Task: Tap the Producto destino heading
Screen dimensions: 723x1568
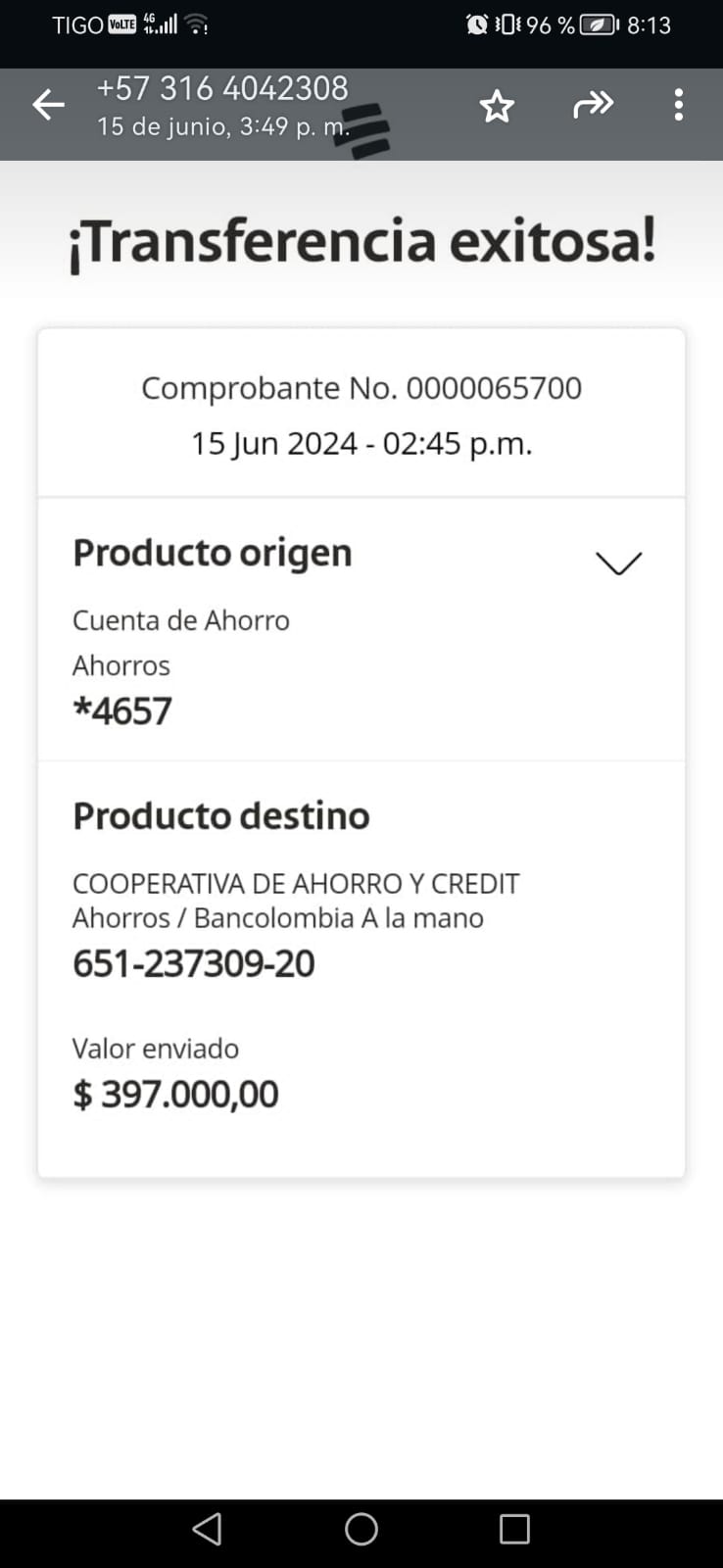Action: [x=221, y=815]
